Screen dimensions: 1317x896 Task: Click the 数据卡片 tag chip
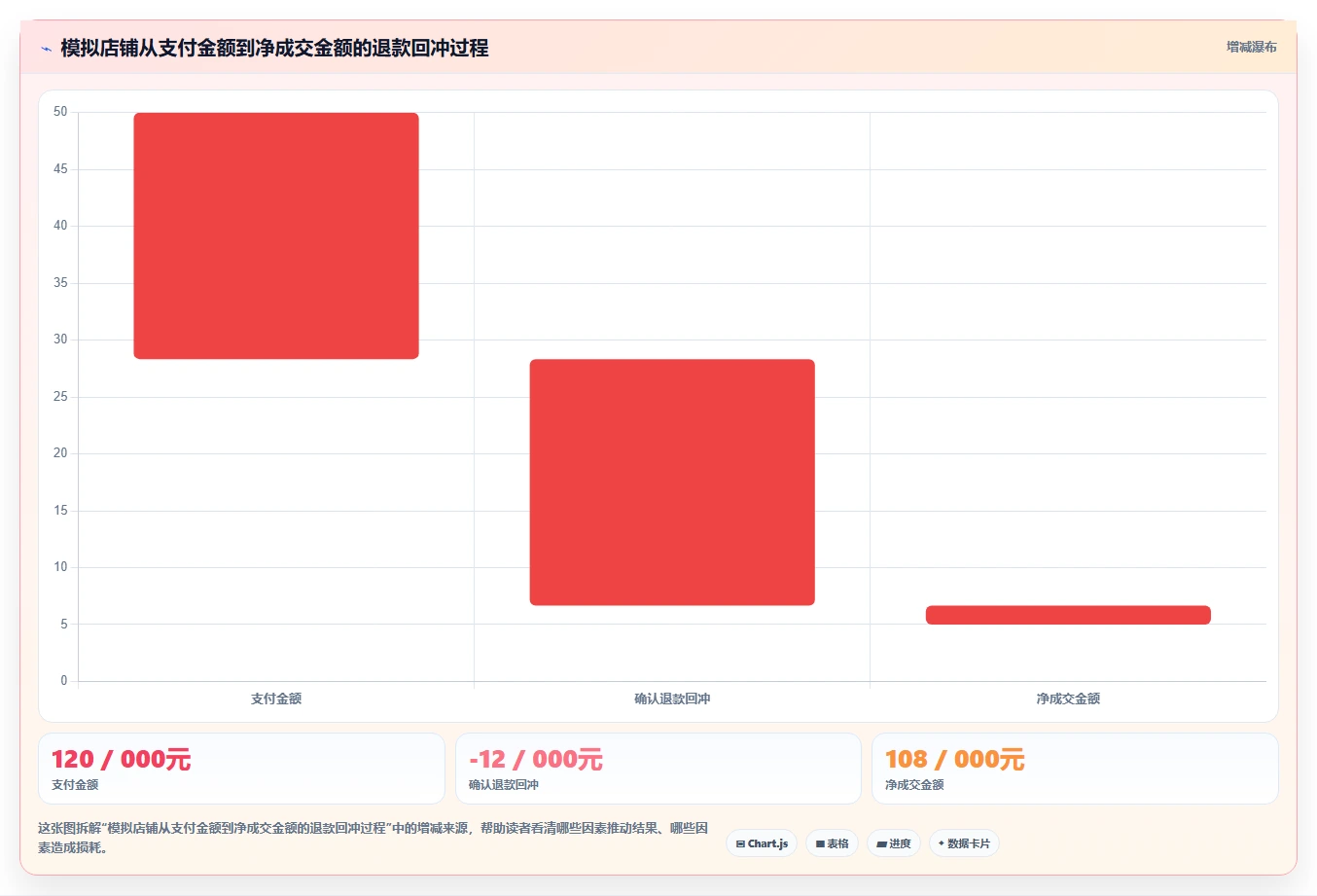pyautogui.click(x=964, y=843)
